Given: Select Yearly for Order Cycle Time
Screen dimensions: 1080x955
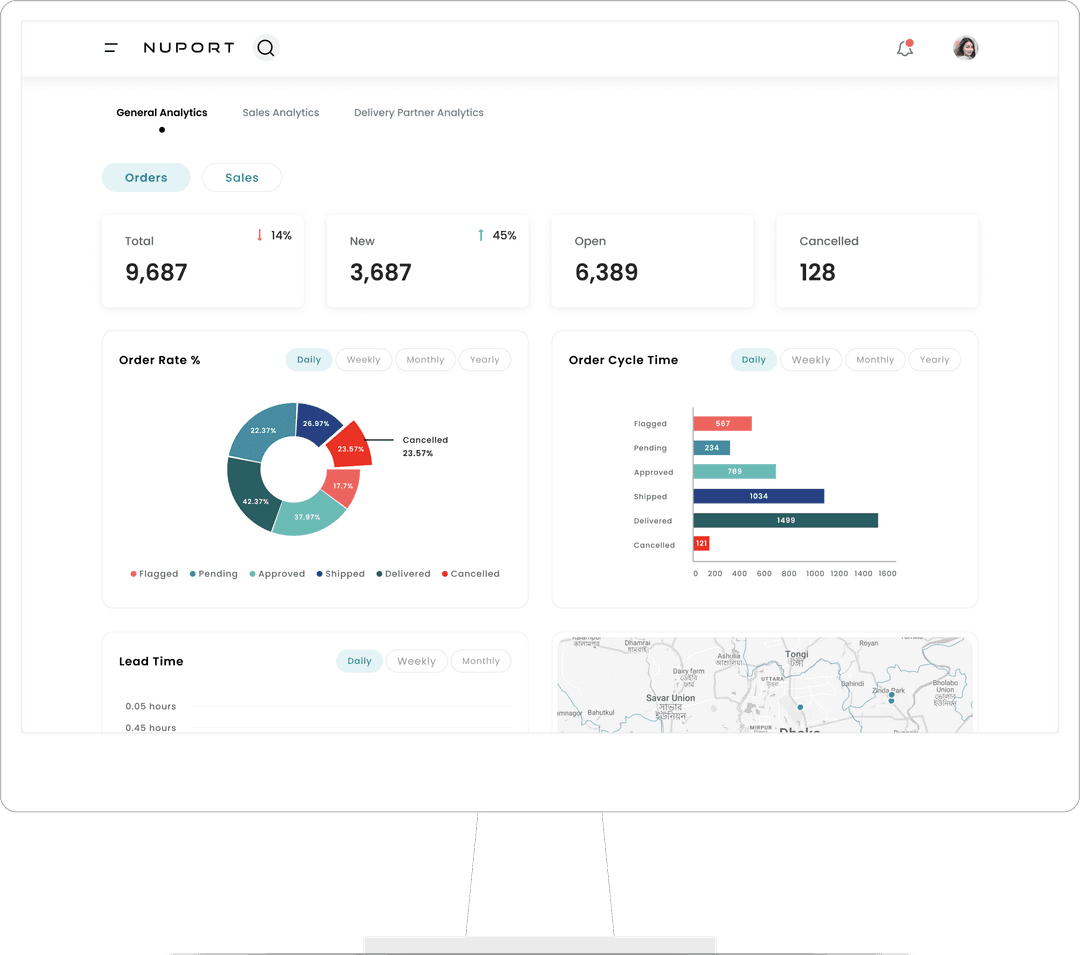Looking at the screenshot, I should coord(934,359).
